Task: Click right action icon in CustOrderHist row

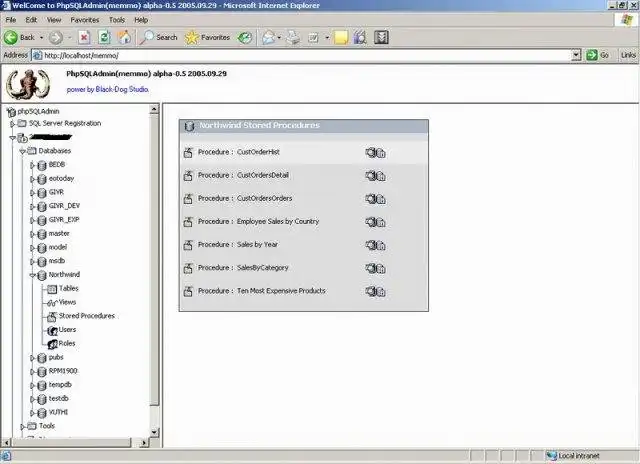Action: (x=380, y=153)
